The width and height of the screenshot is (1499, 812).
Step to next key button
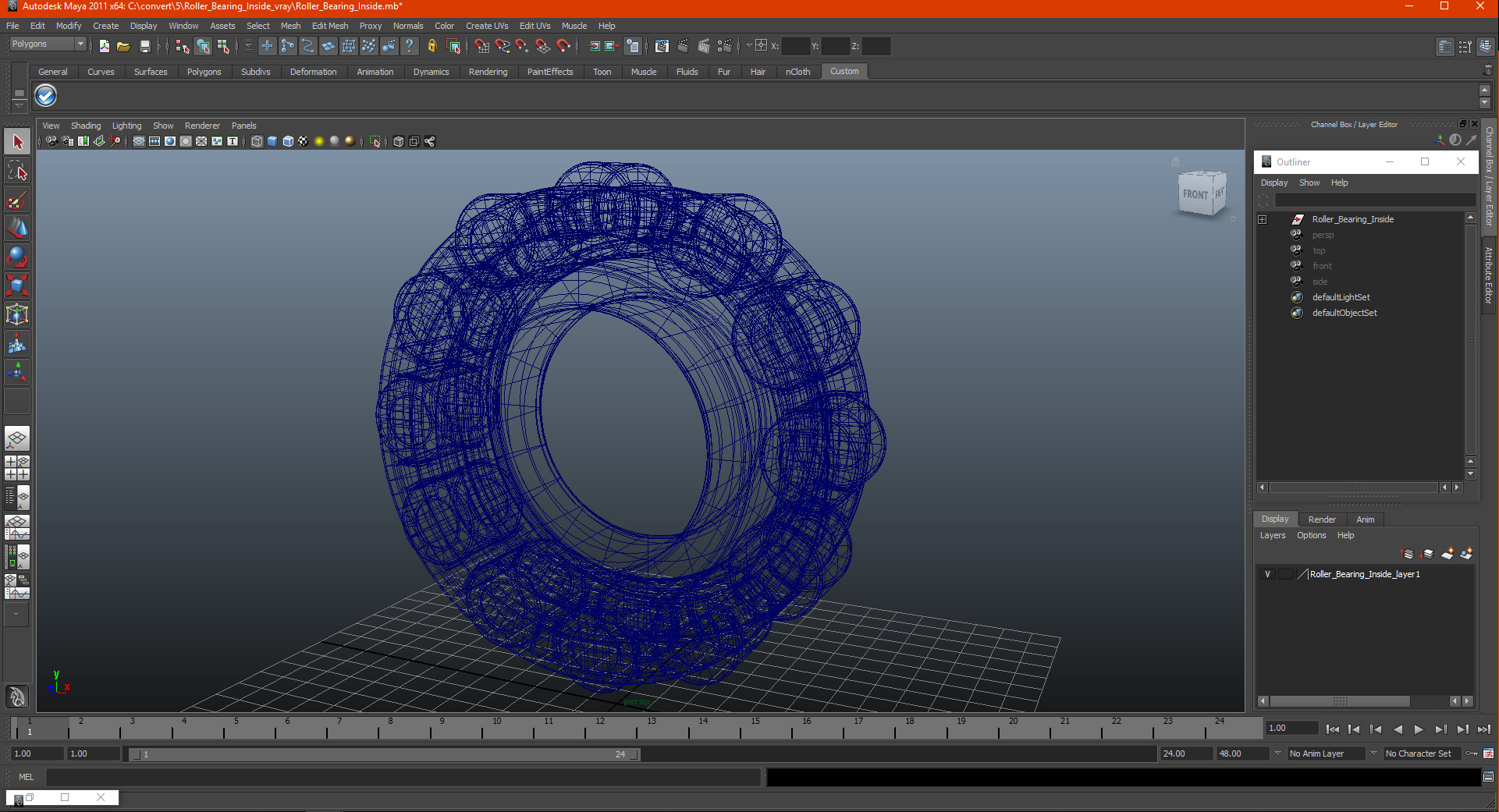pos(1440,729)
